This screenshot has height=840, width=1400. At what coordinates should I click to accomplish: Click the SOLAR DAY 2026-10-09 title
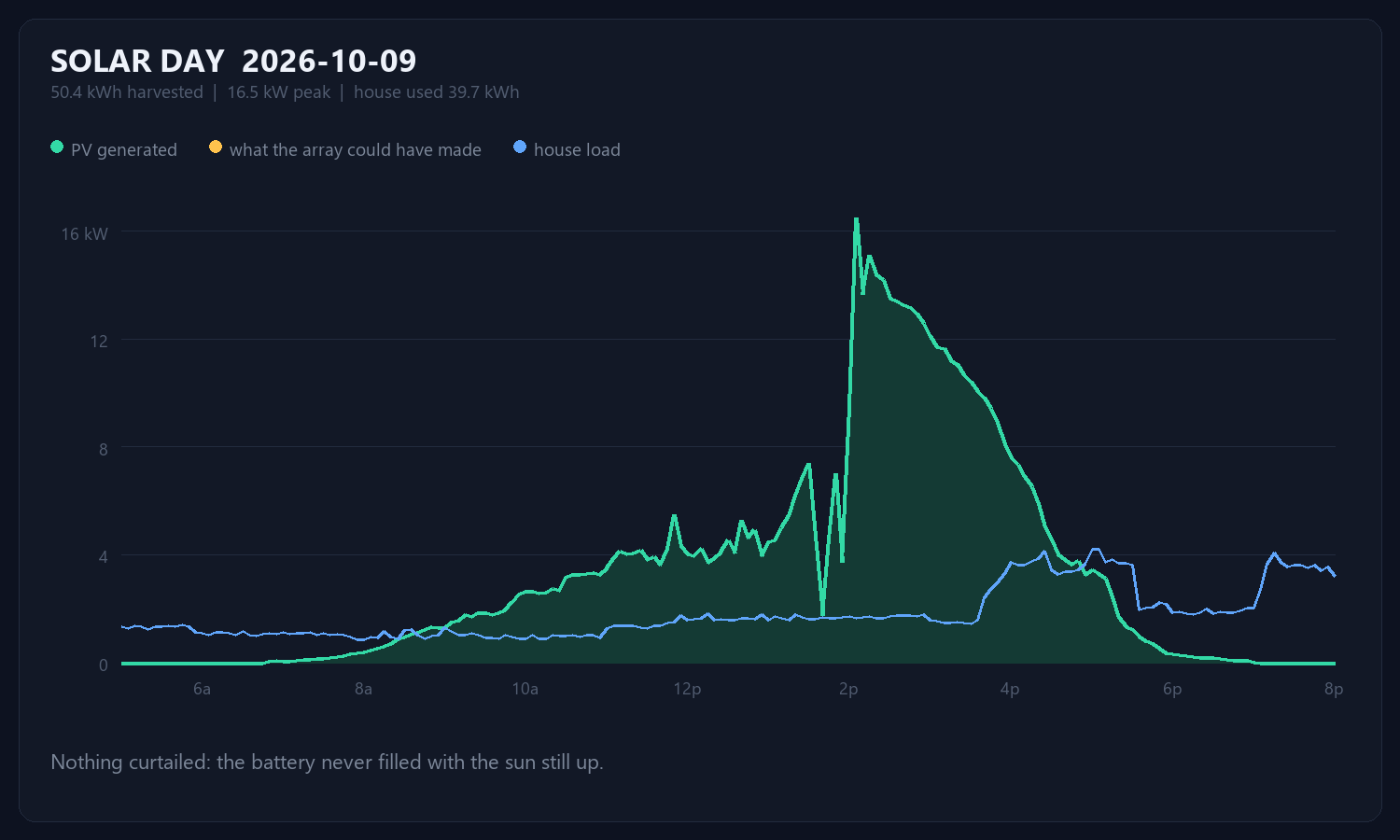(233, 62)
